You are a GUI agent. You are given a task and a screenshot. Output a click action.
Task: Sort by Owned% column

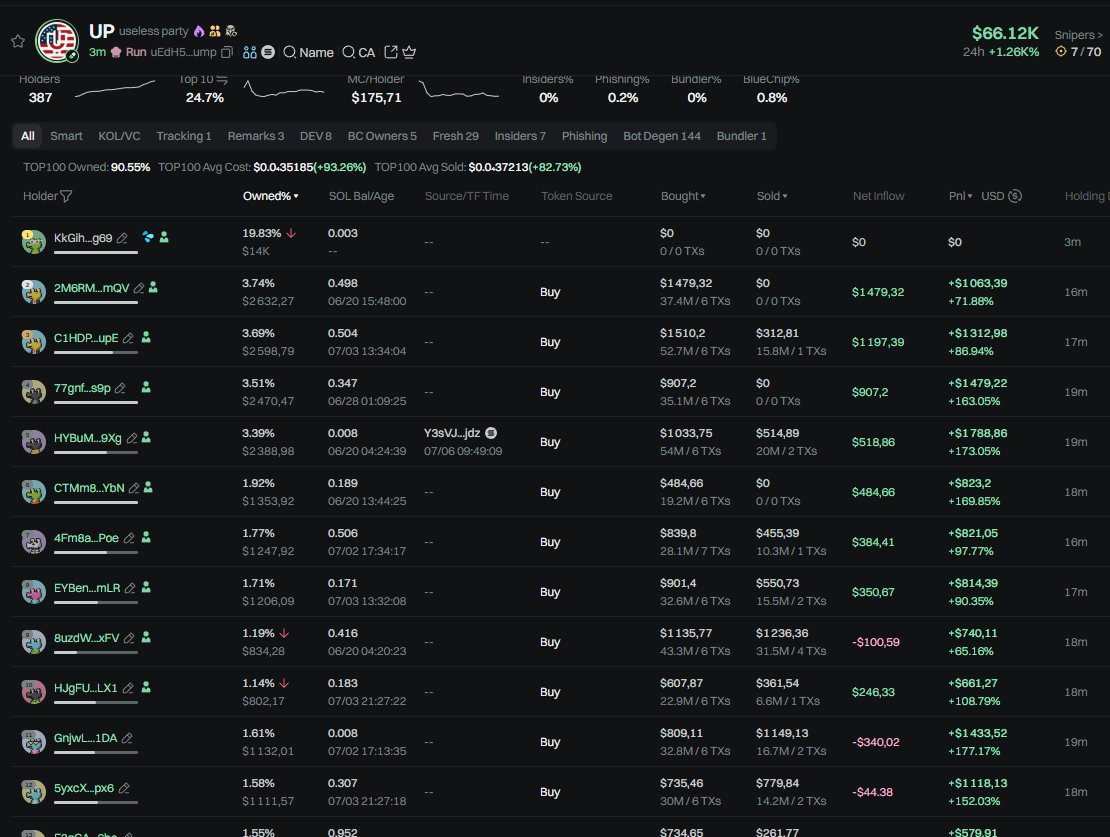[x=270, y=196]
